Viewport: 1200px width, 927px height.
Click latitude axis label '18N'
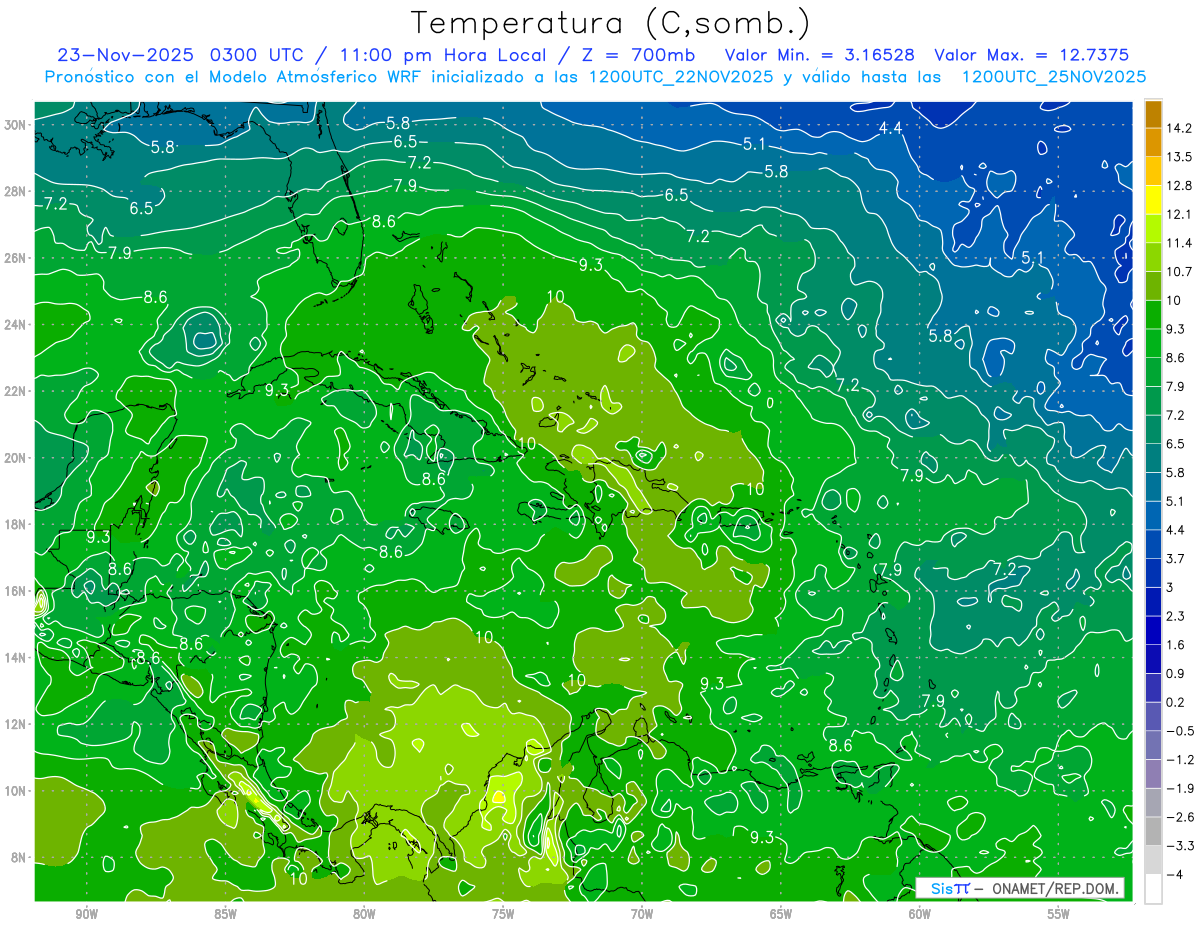[x=16, y=524]
